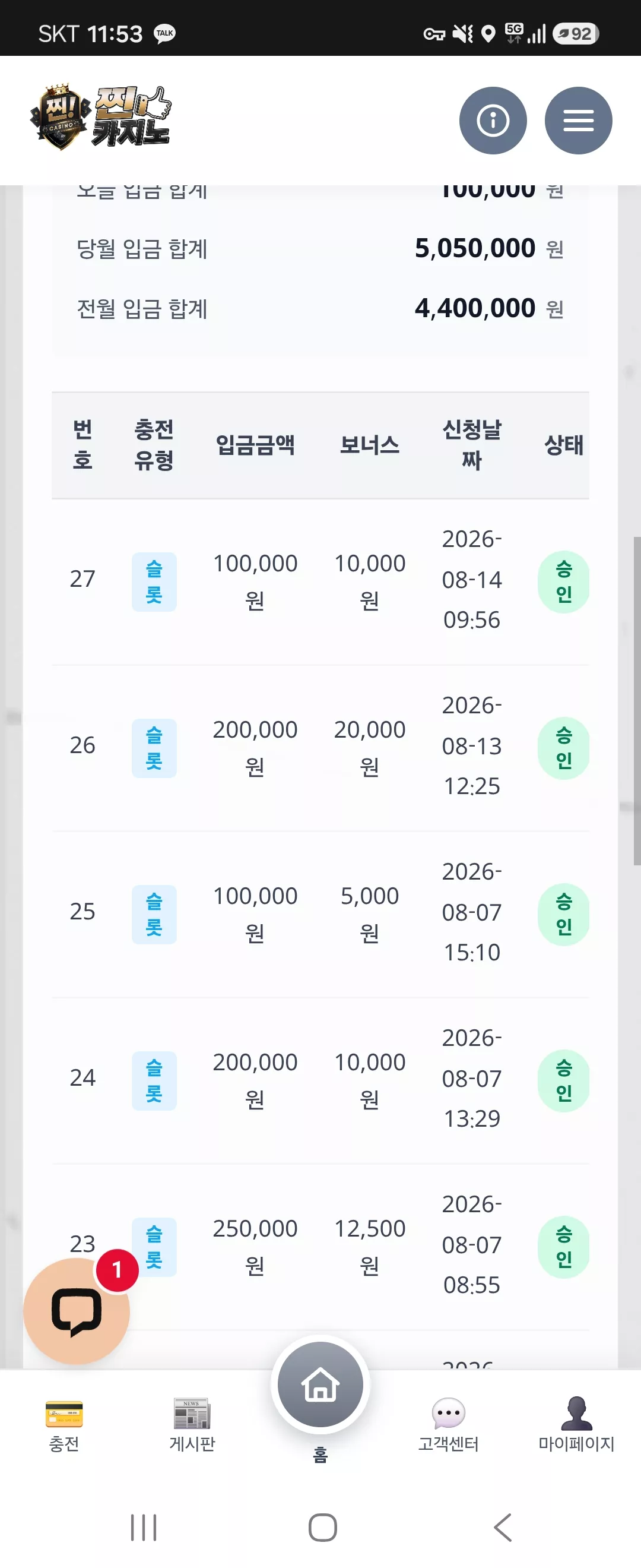Tap the casino logo in header
The image size is (641, 1568).
[101, 117]
